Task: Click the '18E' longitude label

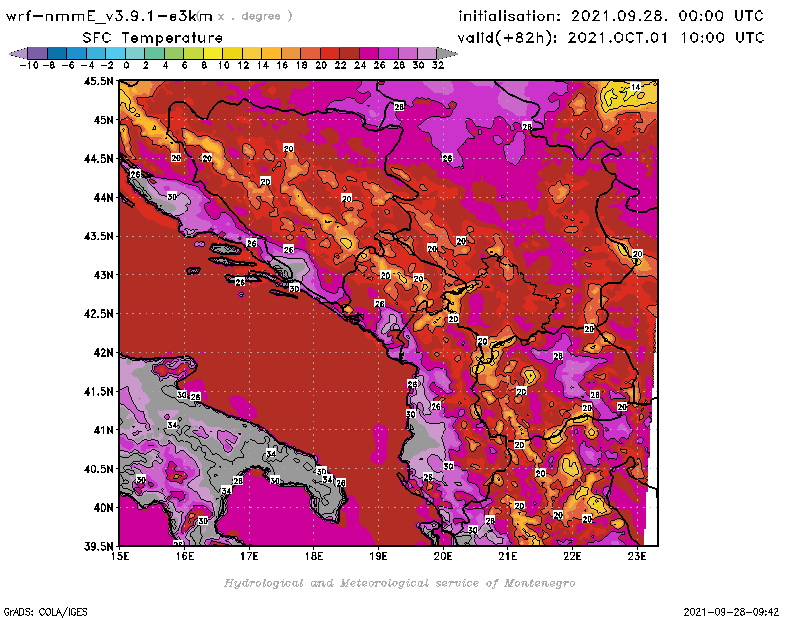Action: 314,556
